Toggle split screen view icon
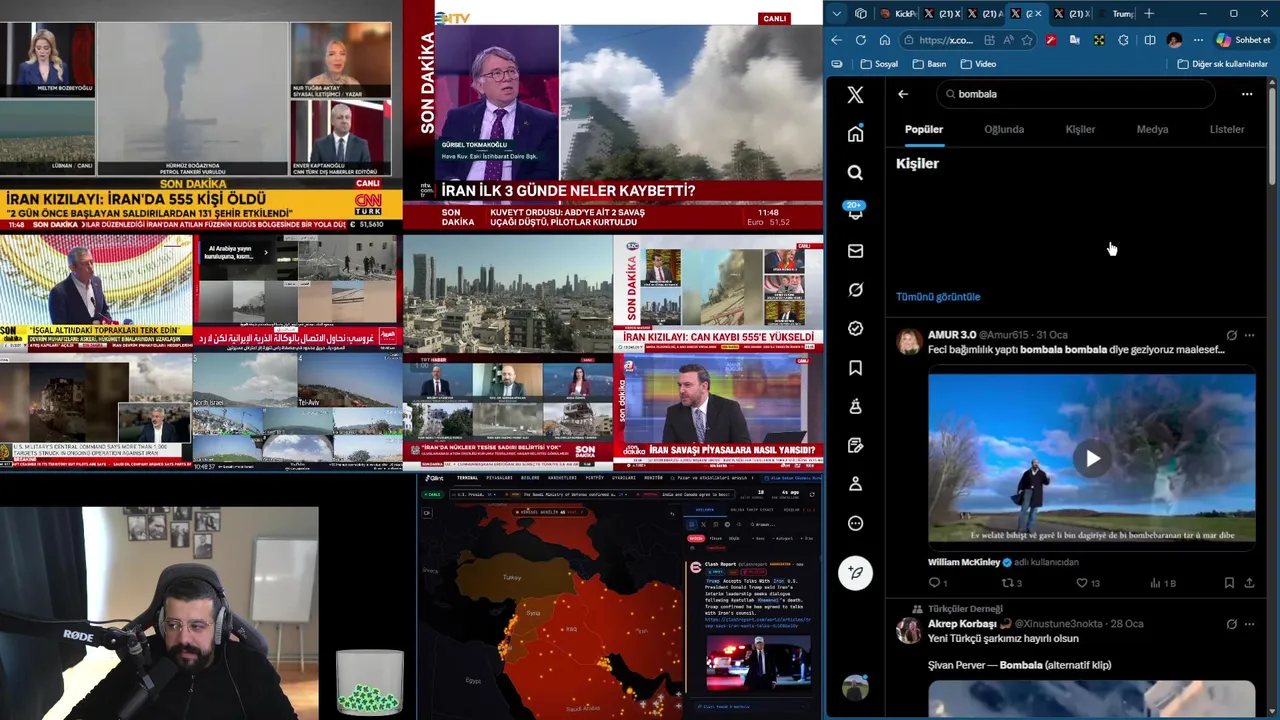This screenshot has width=1280, height=720. click(1149, 40)
